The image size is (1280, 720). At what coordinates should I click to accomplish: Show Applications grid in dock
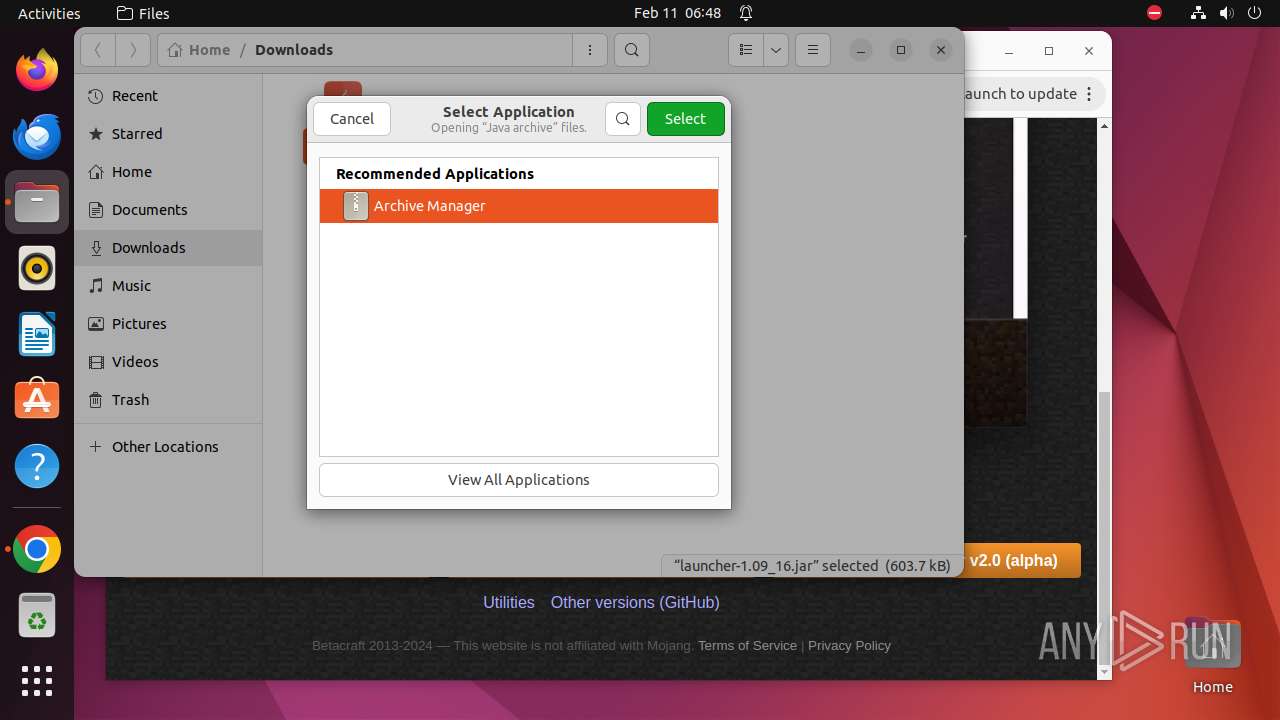[37, 681]
